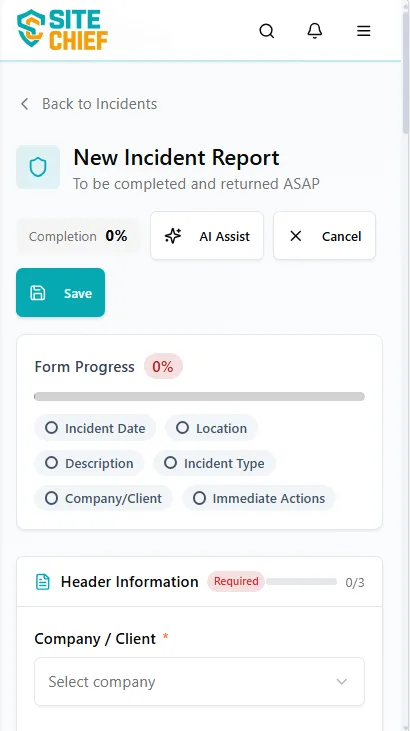Click the Completion 0% indicator
This screenshot has height=731, width=410.
(x=78, y=236)
